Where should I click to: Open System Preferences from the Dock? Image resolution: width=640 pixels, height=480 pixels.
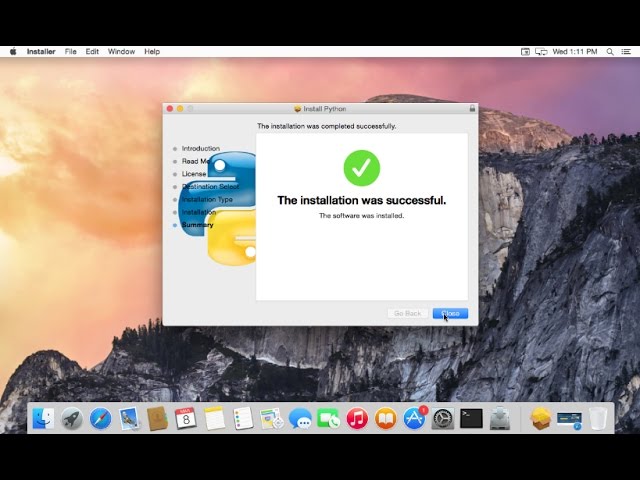tap(443, 418)
